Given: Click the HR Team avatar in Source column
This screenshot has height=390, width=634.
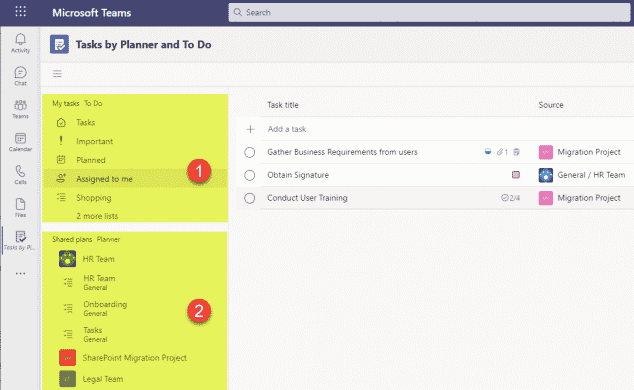Looking at the screenshot, I should [545, 175].
